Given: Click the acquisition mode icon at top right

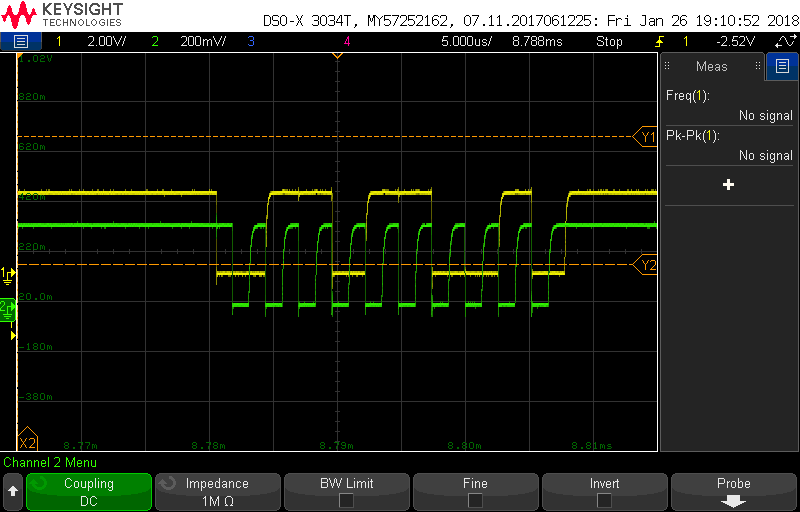Looking at the screenshot, I should pos(788,41).
